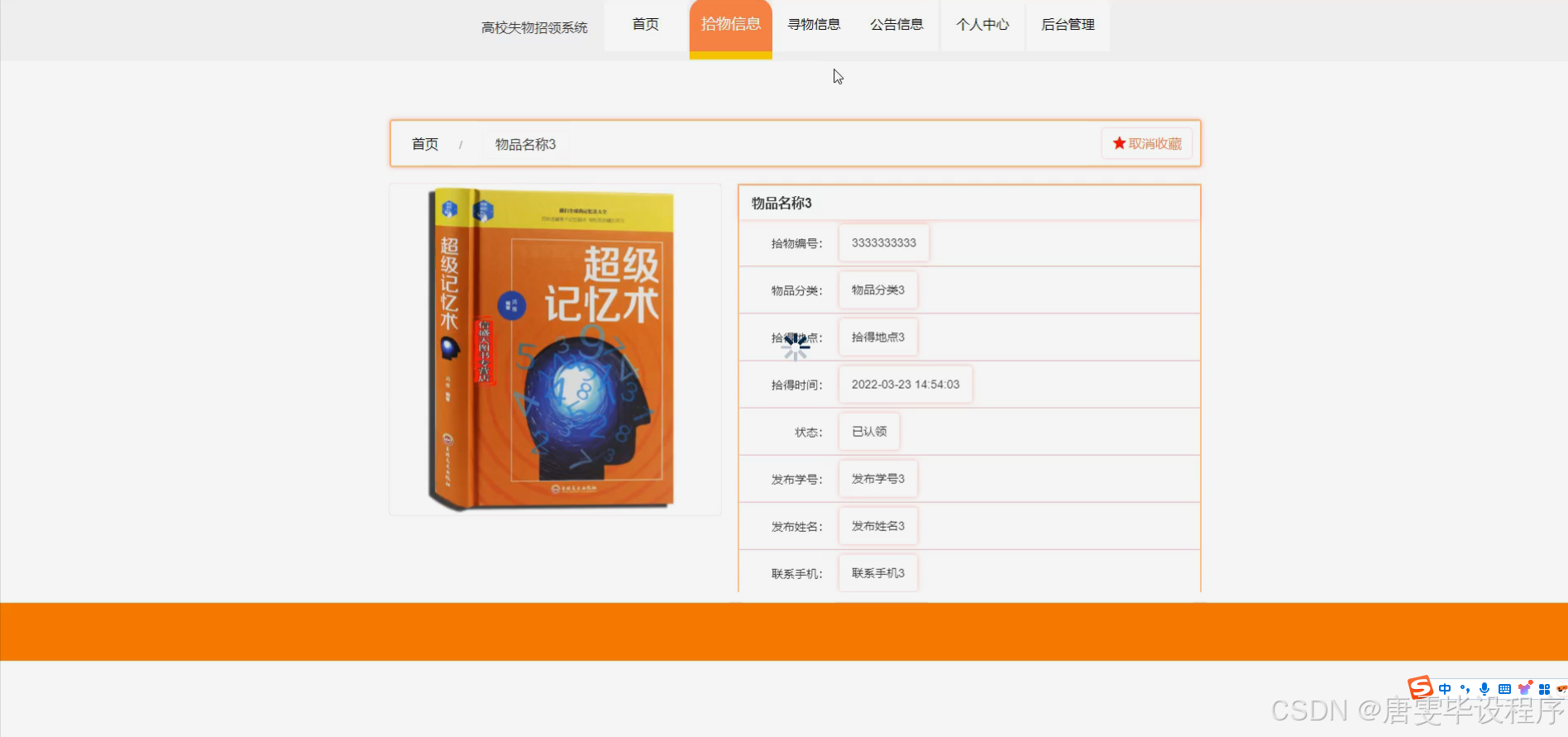Open the soft keyboard icon in IME bar
This screenshot has height=737, width=1568.
pos(1504,689)
